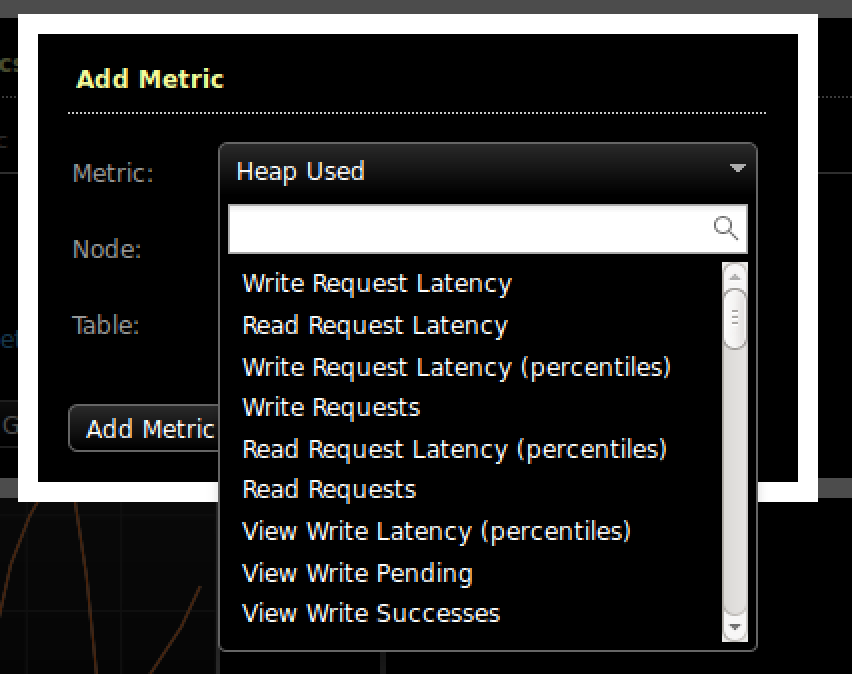Pick View Write Latency (percentiles)

[x=435, y=531]
